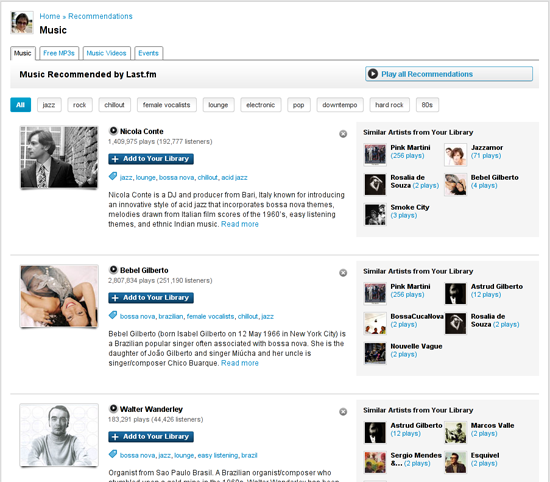Viewport: 550px width, 482px height.
Task: Filter by female vocalists tag
Action: pyautogui.click(x=167, y=105)
